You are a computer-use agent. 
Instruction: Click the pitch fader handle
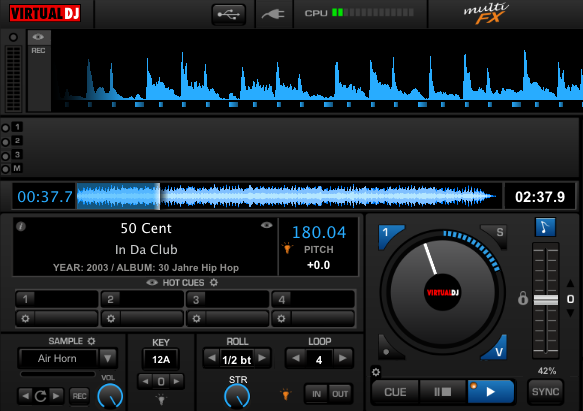pyautogui.click(x=546, y=300)
